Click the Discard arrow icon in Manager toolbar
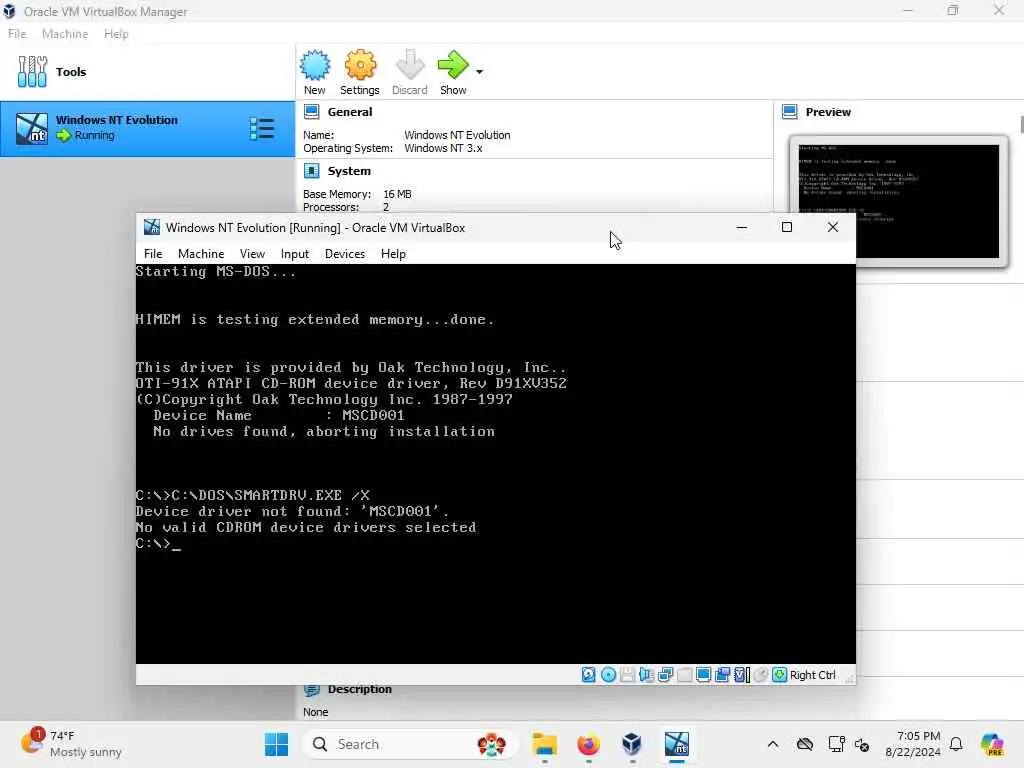This screenshot has width=1024, height=768. click(409, 65)
